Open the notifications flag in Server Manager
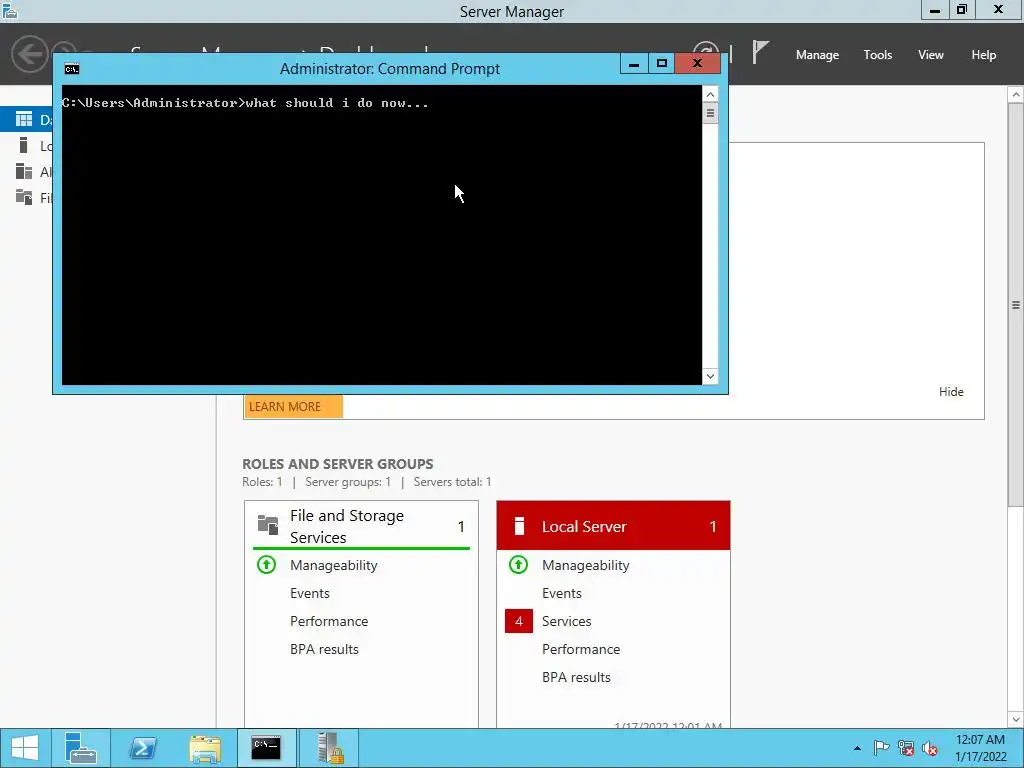The height and width of the screenshot is (768, 1024). [x=760, y=52]
